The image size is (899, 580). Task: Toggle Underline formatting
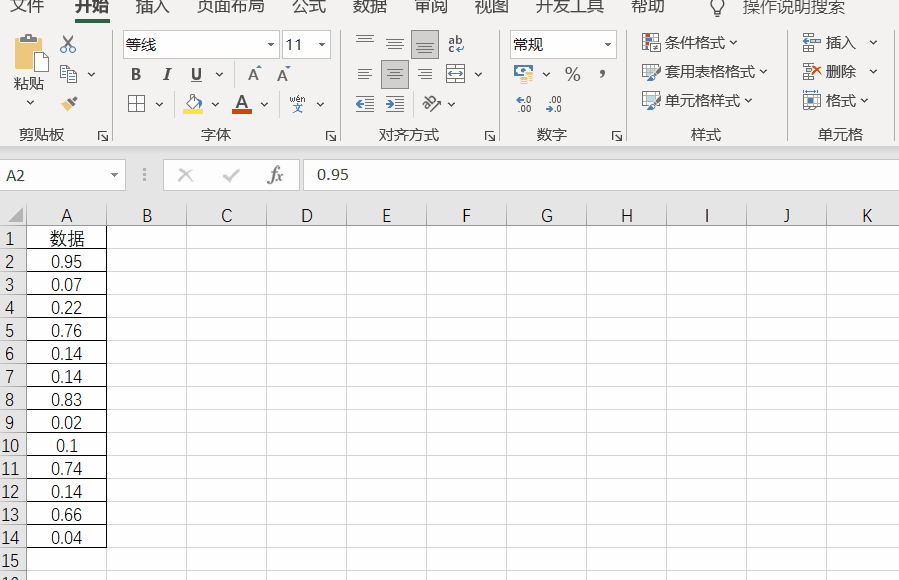[197, 74]
